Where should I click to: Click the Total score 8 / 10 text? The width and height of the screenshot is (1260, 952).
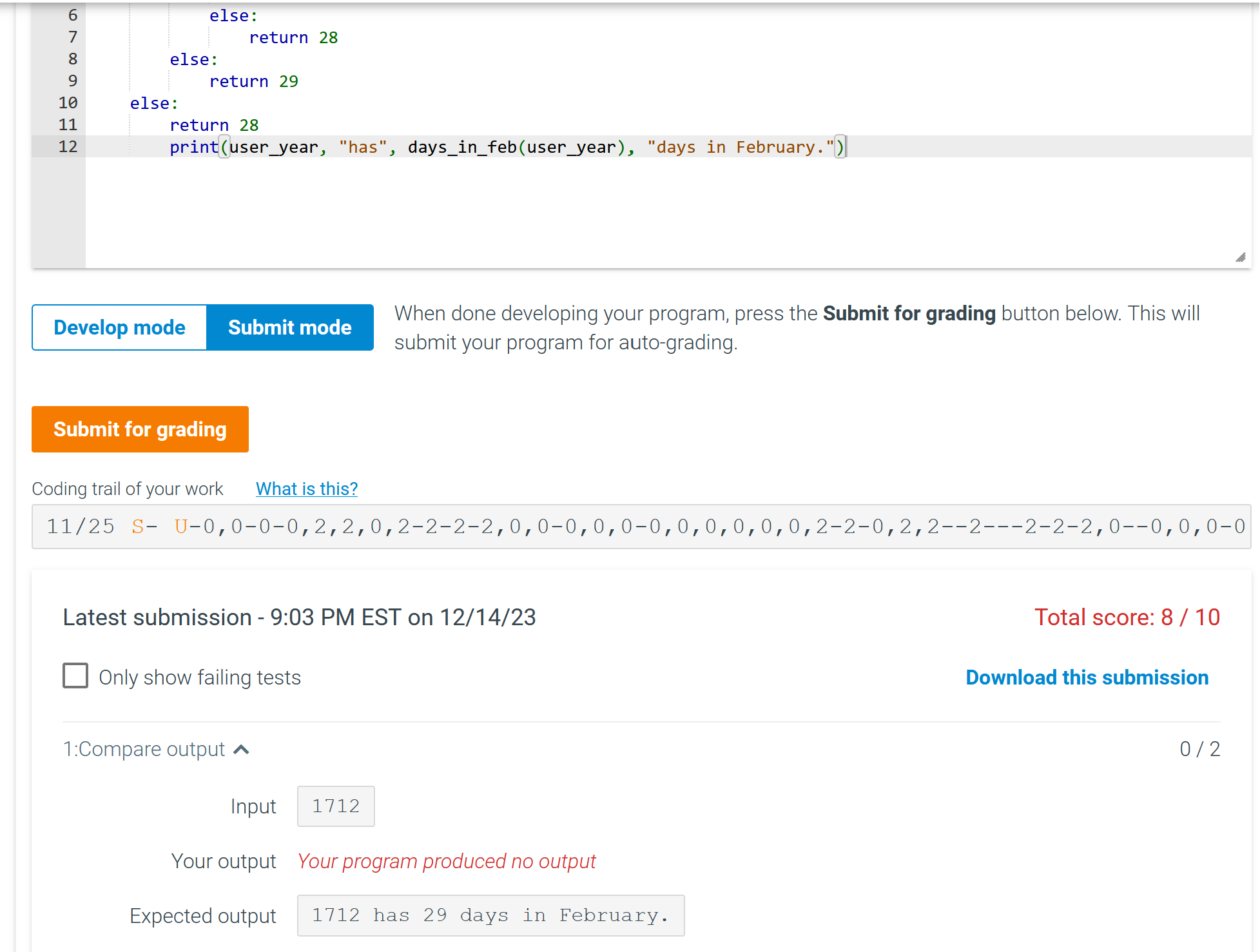pos(1127,617)
